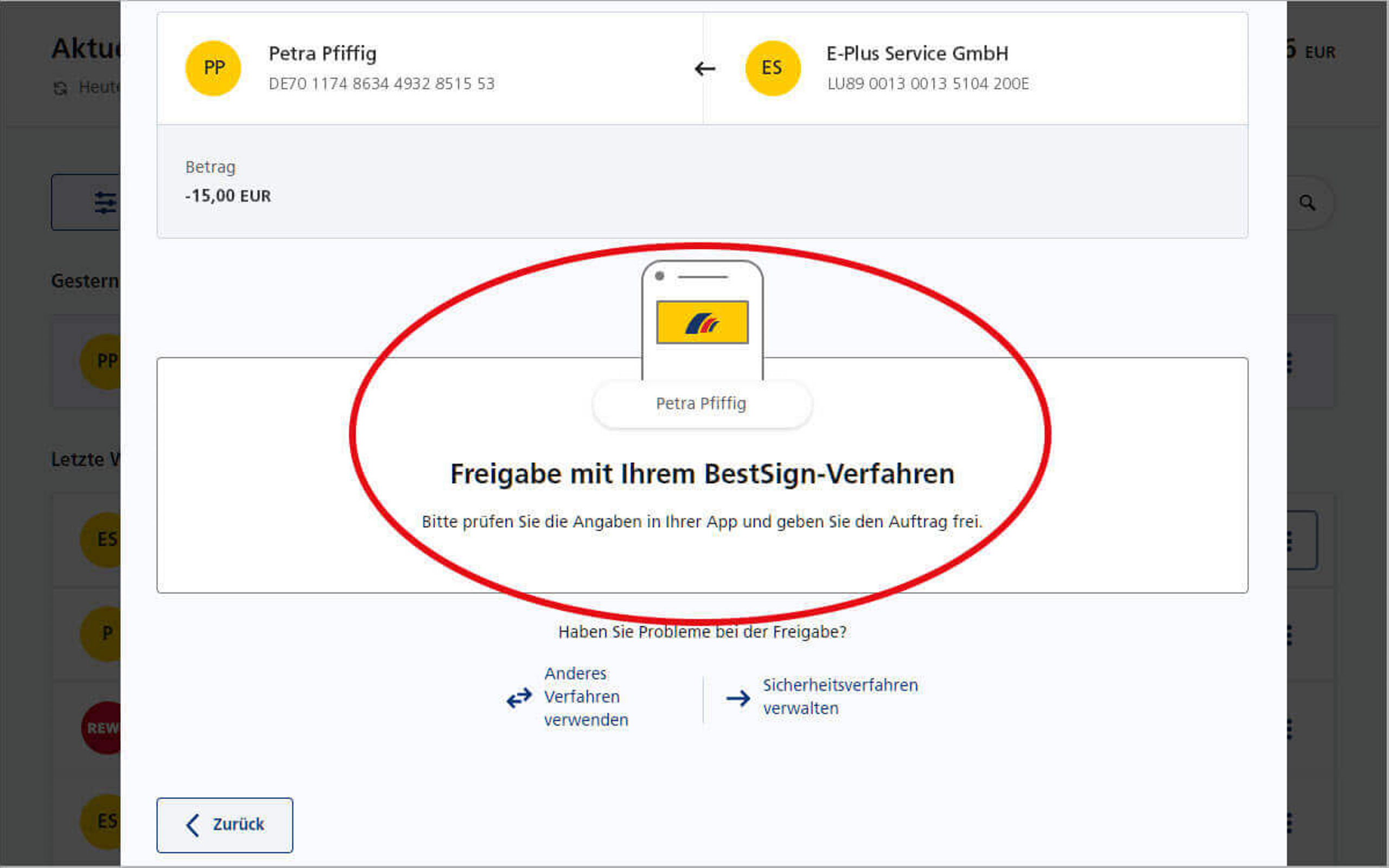Image resolution: width=1389 pixels, height=868 pixels.
Task: Click the text 'Petra Pfiffig' account name
Action: (x=323, y=53)
